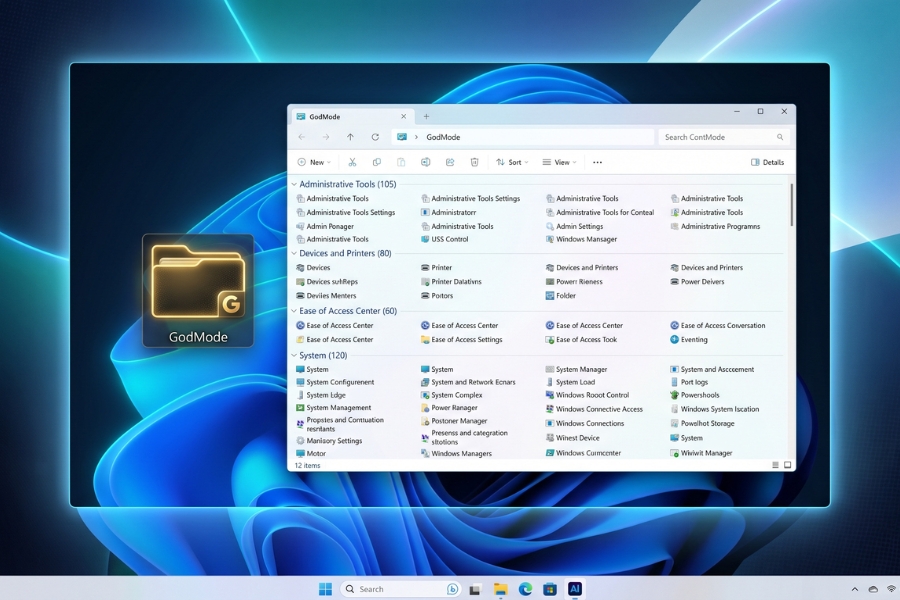Switch to details list view in status bar

pyautogui.click(x=775, y=465)
